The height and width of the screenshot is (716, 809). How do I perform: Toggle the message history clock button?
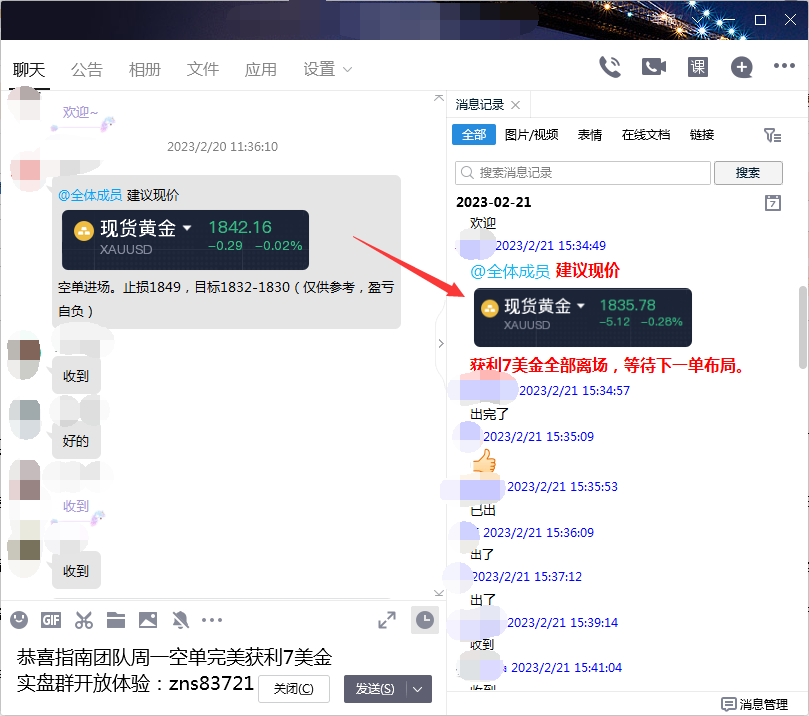tap(425, 620)
